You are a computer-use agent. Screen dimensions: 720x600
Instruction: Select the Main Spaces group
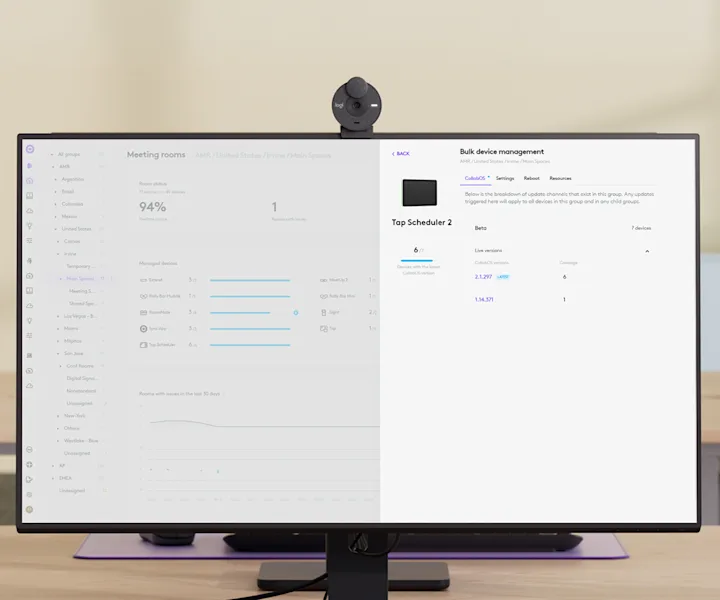click(x=80, y=279)
